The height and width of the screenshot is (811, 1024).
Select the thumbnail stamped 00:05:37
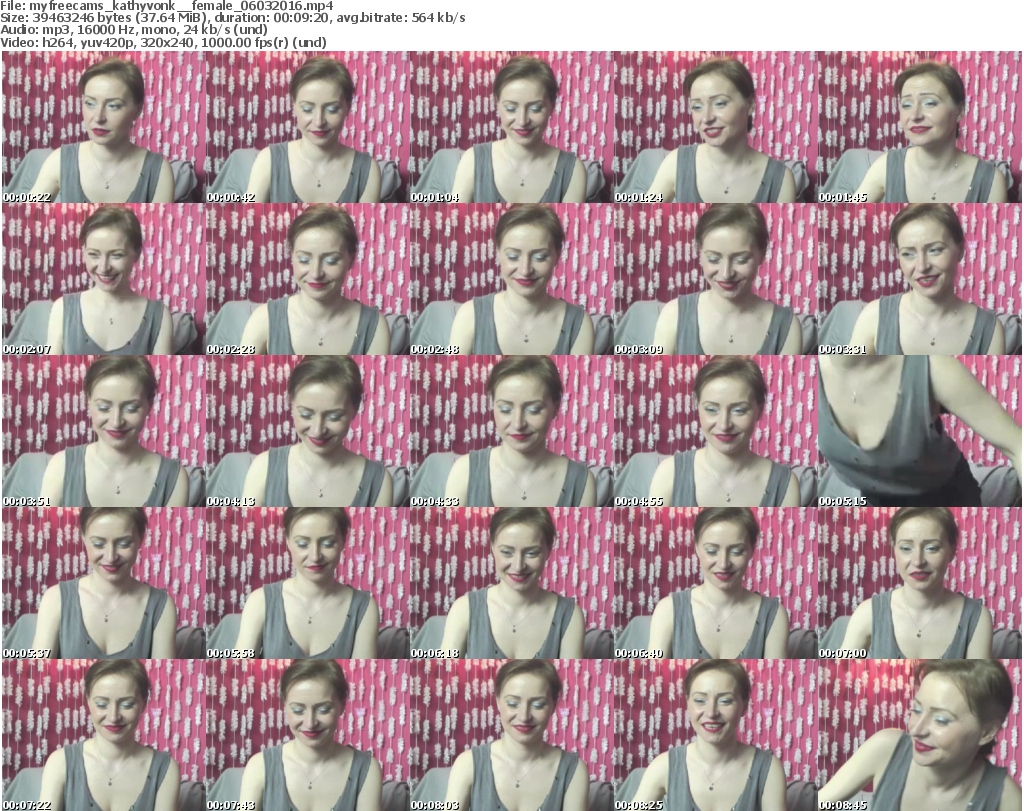click(103, 583)
